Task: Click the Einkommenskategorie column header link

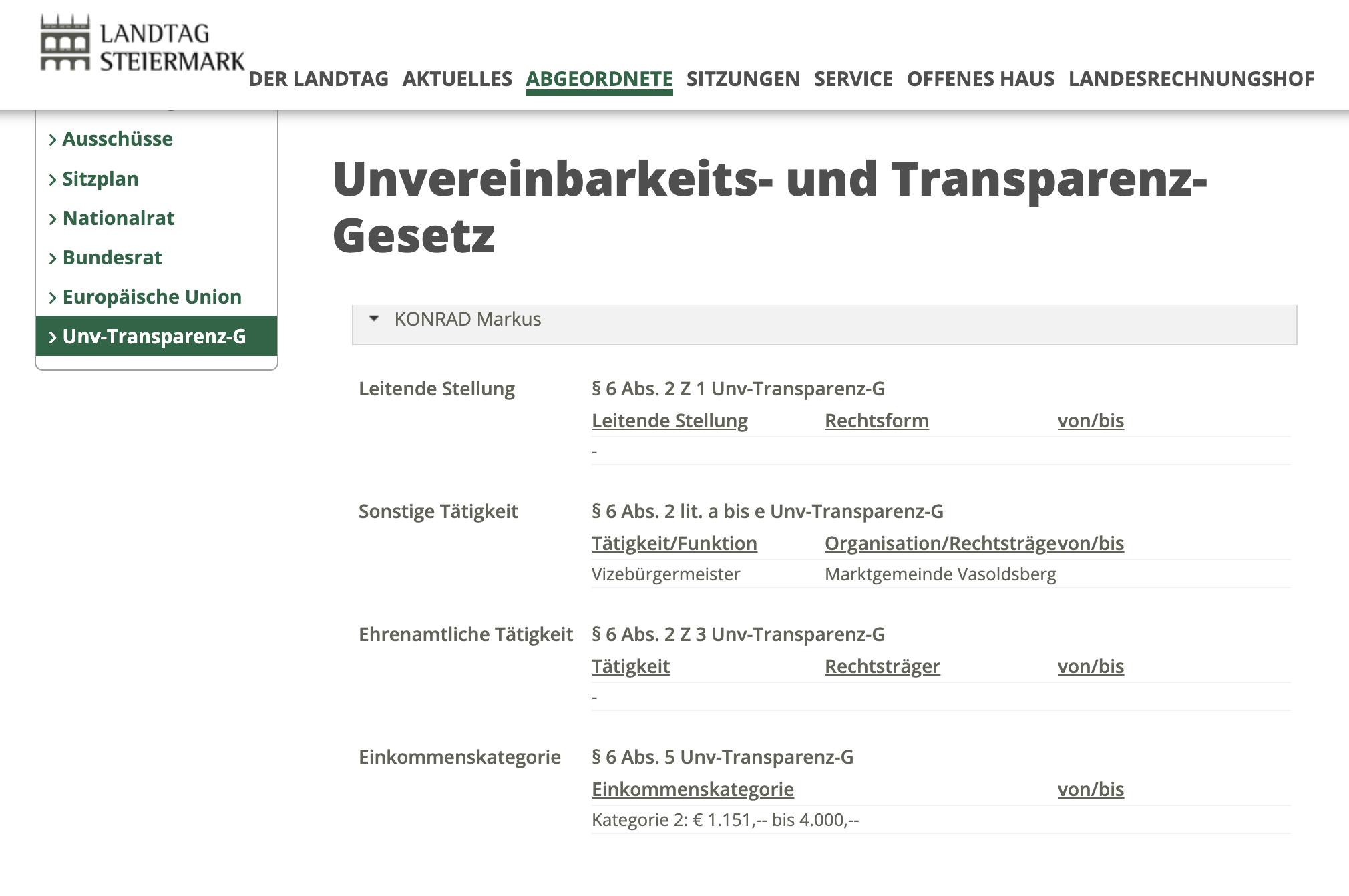Action: point(693,789)
